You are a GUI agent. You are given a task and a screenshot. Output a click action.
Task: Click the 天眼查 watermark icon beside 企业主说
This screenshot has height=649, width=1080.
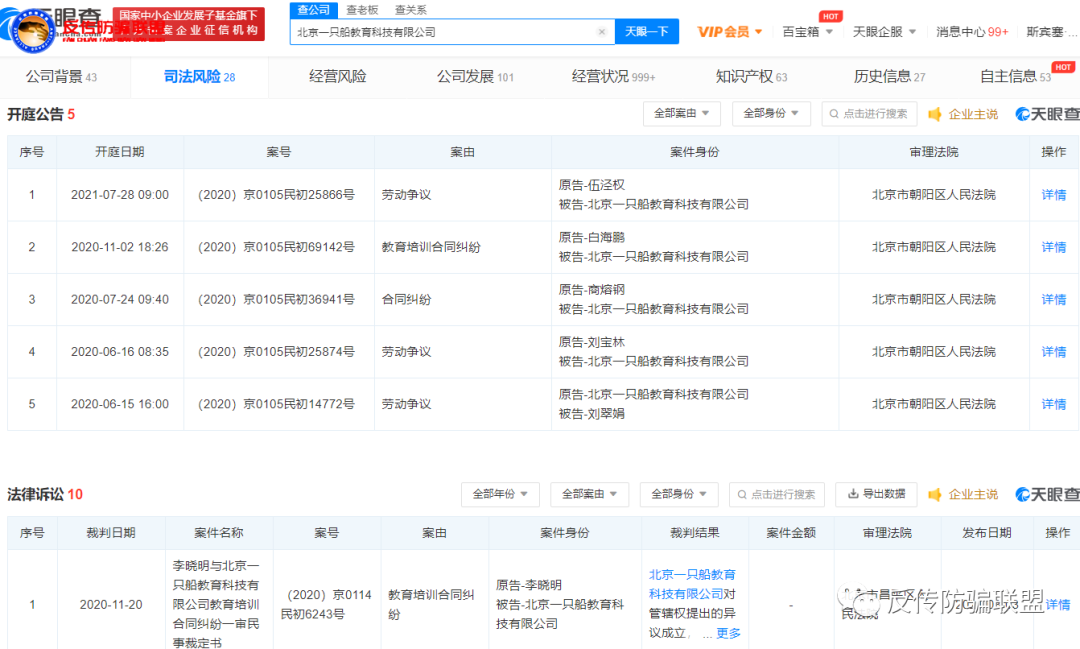pos(1021,114)
